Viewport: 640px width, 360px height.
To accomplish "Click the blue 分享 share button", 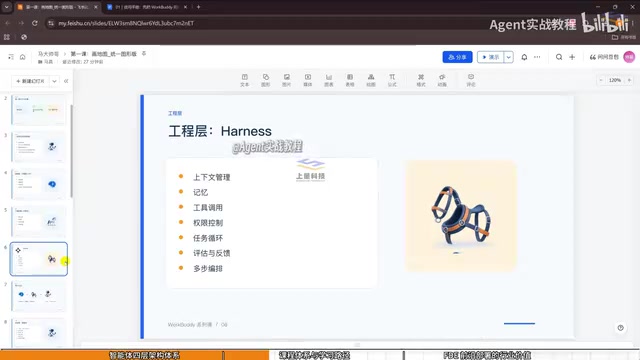I will pos(457,57).
